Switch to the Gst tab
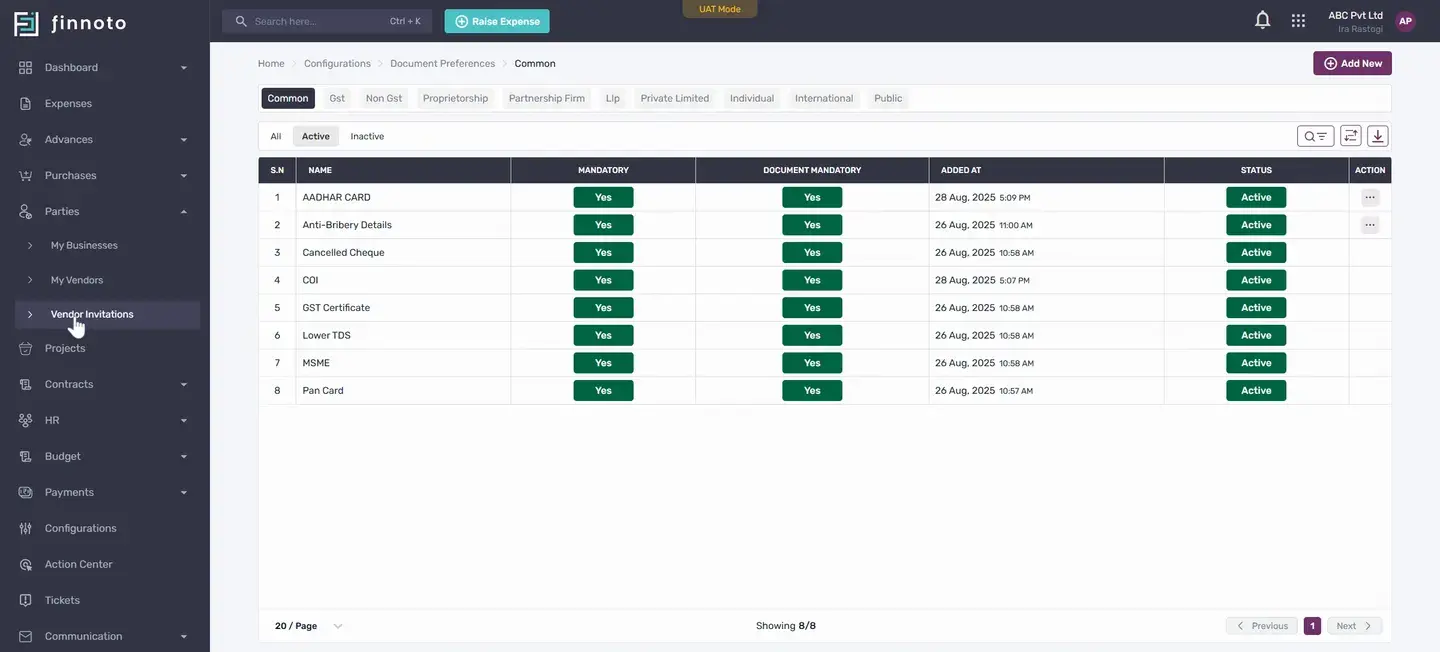Screen dimensions: 1440x652 (x=337, y=98)
